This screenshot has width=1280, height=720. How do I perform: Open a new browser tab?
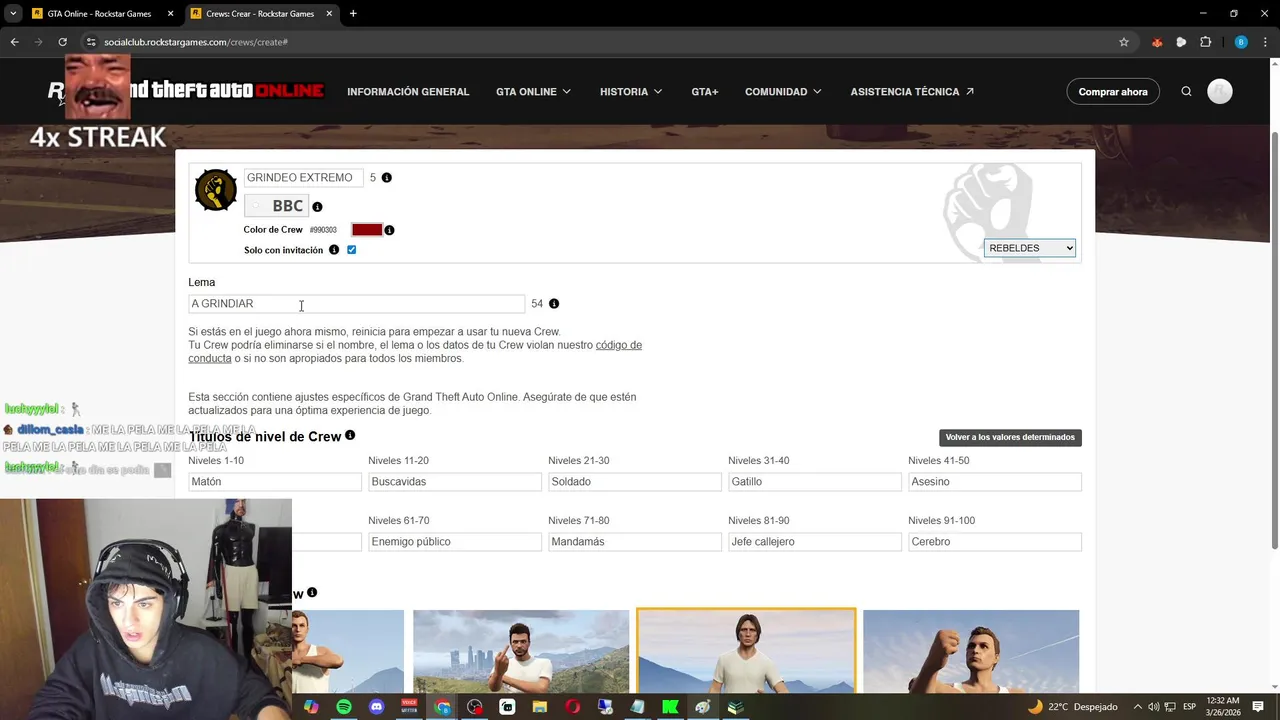coord(353,14)
